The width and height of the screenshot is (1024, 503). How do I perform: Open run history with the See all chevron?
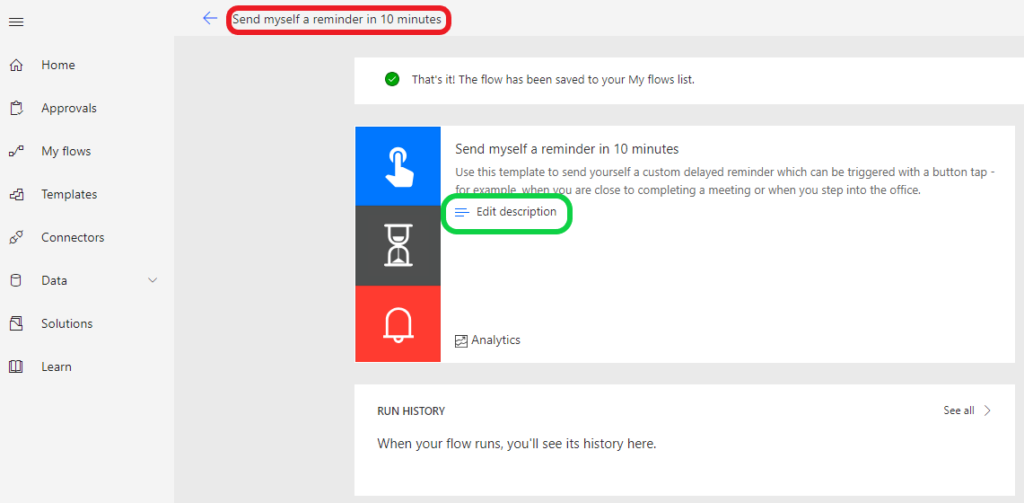[987, 410]
